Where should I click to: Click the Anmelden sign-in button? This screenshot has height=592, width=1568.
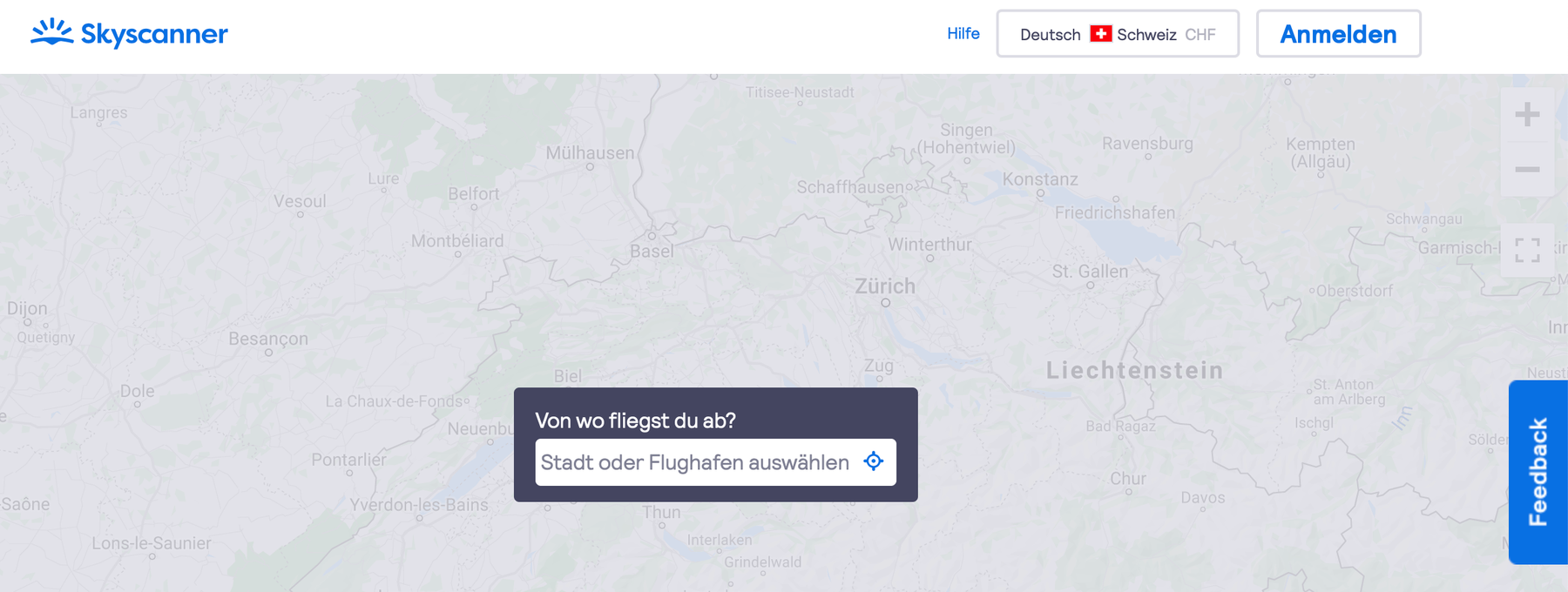1338,34
